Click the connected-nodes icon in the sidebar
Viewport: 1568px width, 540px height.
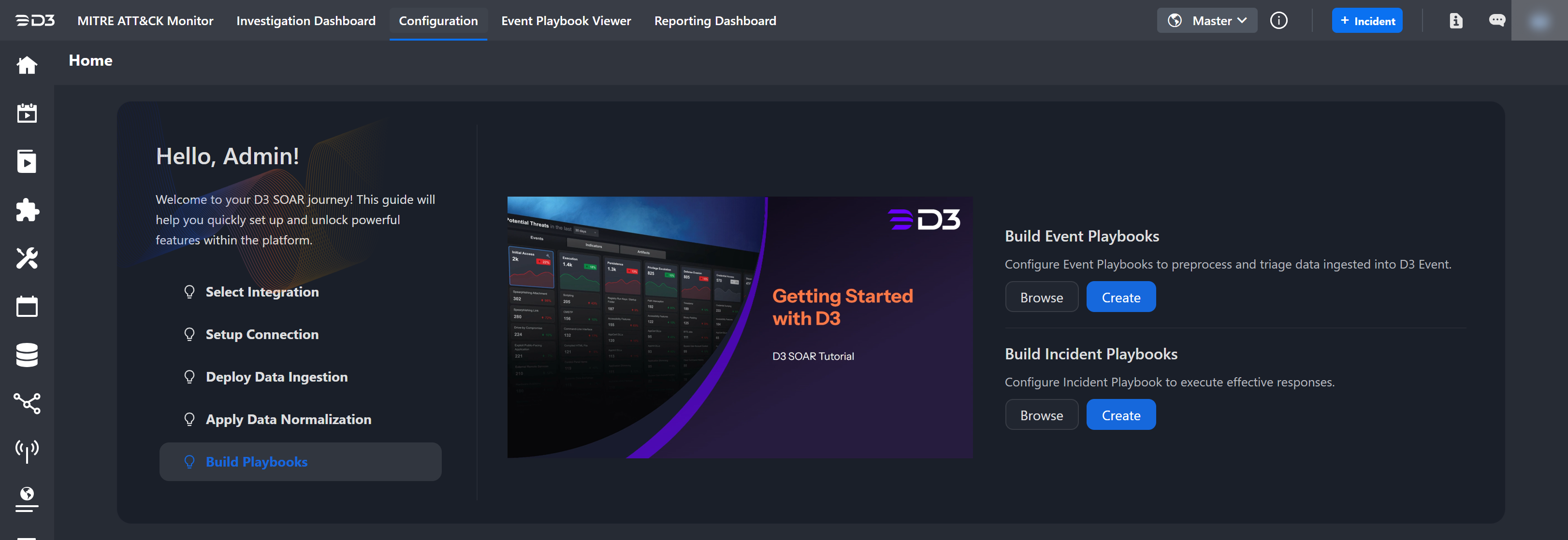point(27,403)
